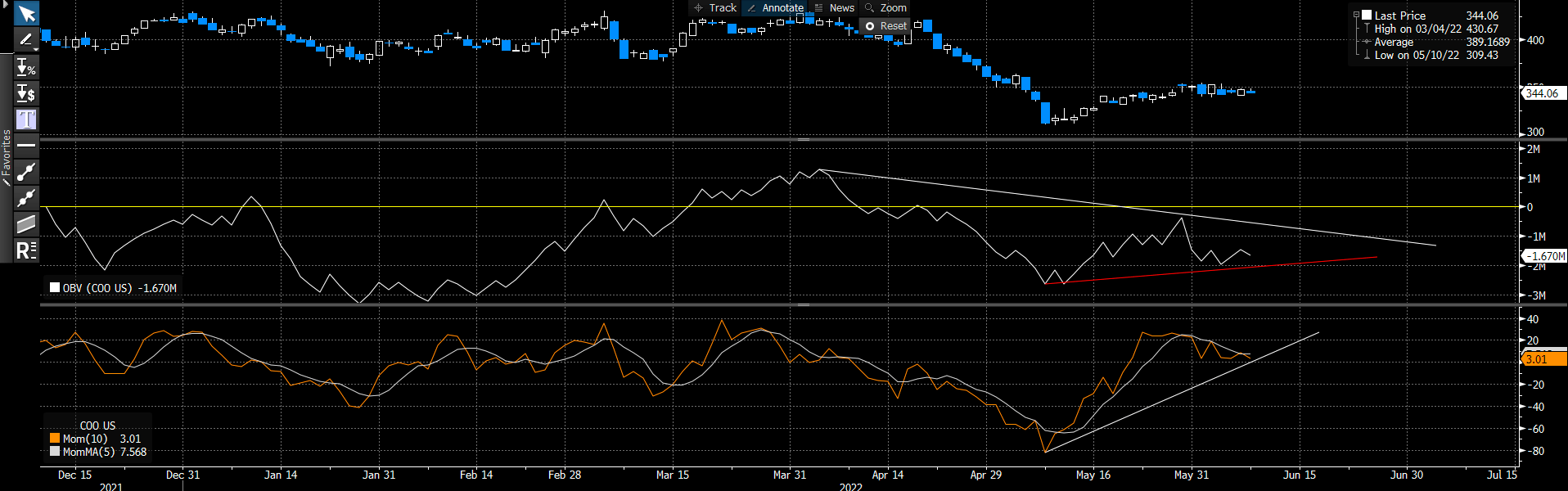Open the News overlay

[x=834, y=7]
